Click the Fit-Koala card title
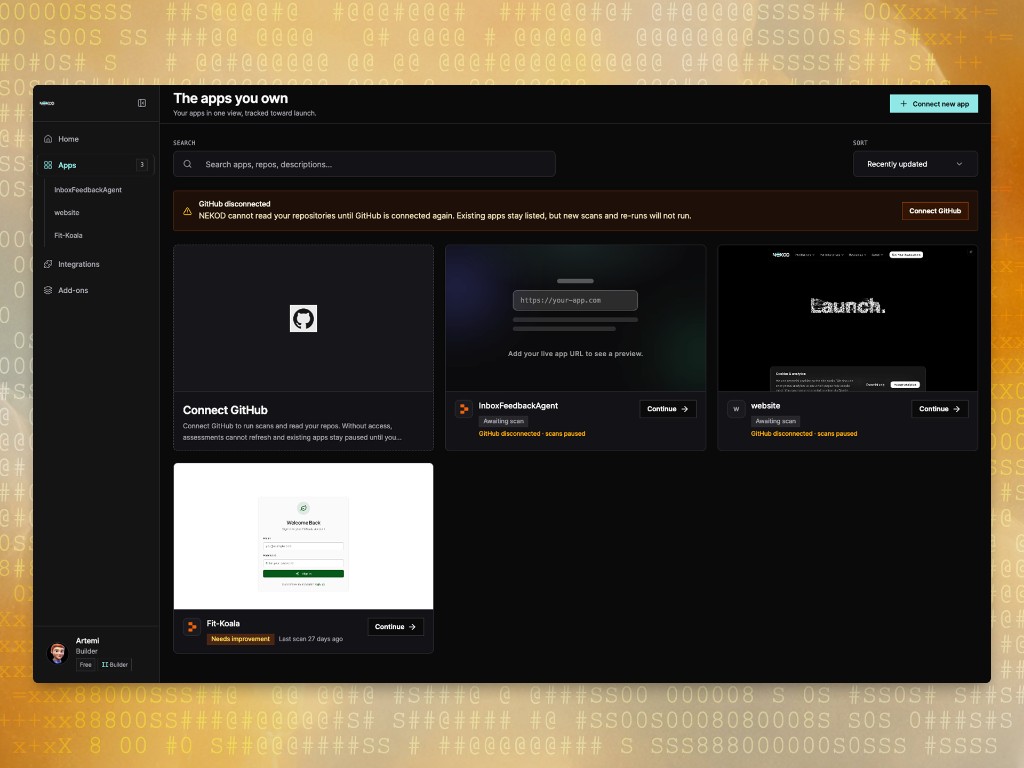 pyautogui.click(x=223, y=624)
